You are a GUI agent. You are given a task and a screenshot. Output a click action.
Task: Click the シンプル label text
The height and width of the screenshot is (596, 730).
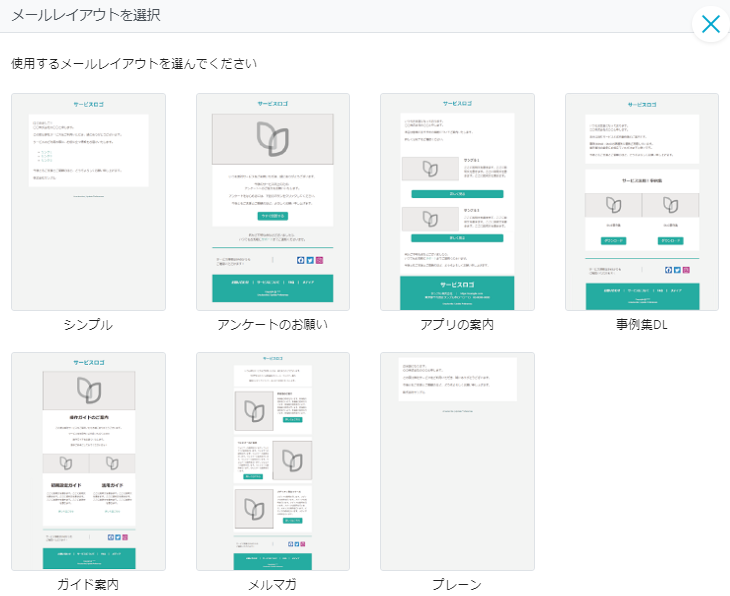click(x=88, y=325)
